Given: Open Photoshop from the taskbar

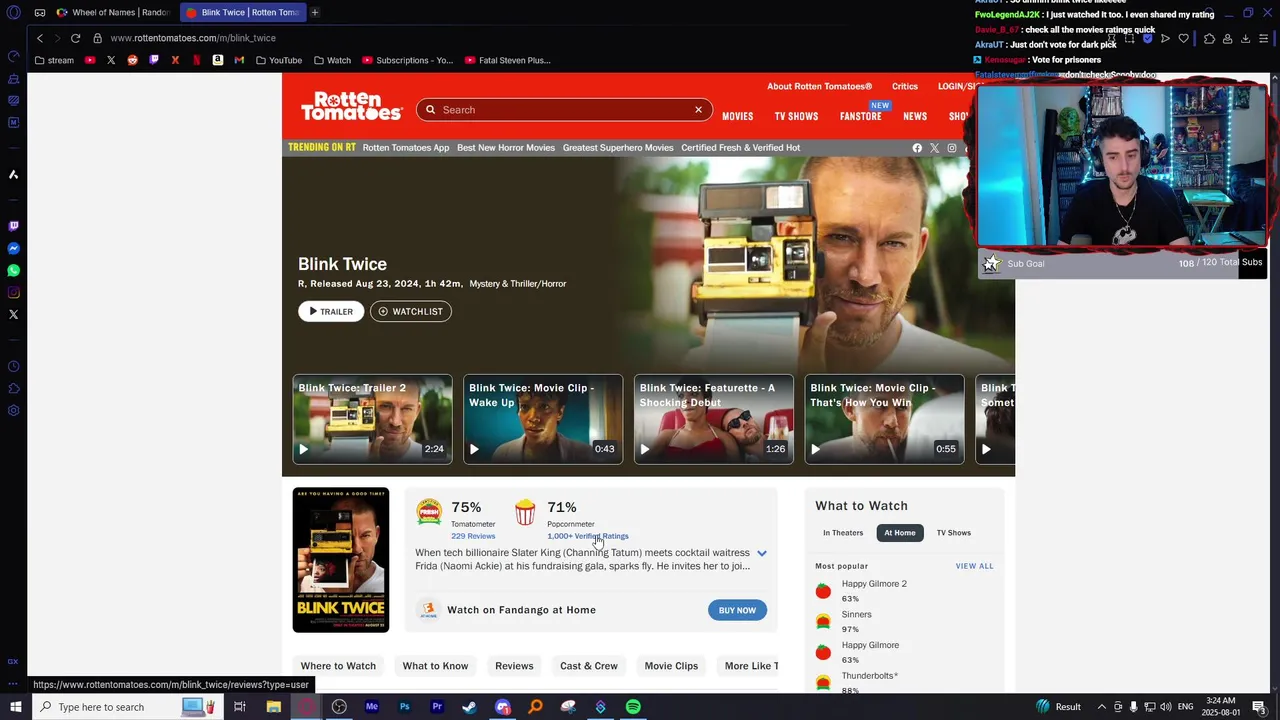Looking at the screenshot, I should click(404, 707).
